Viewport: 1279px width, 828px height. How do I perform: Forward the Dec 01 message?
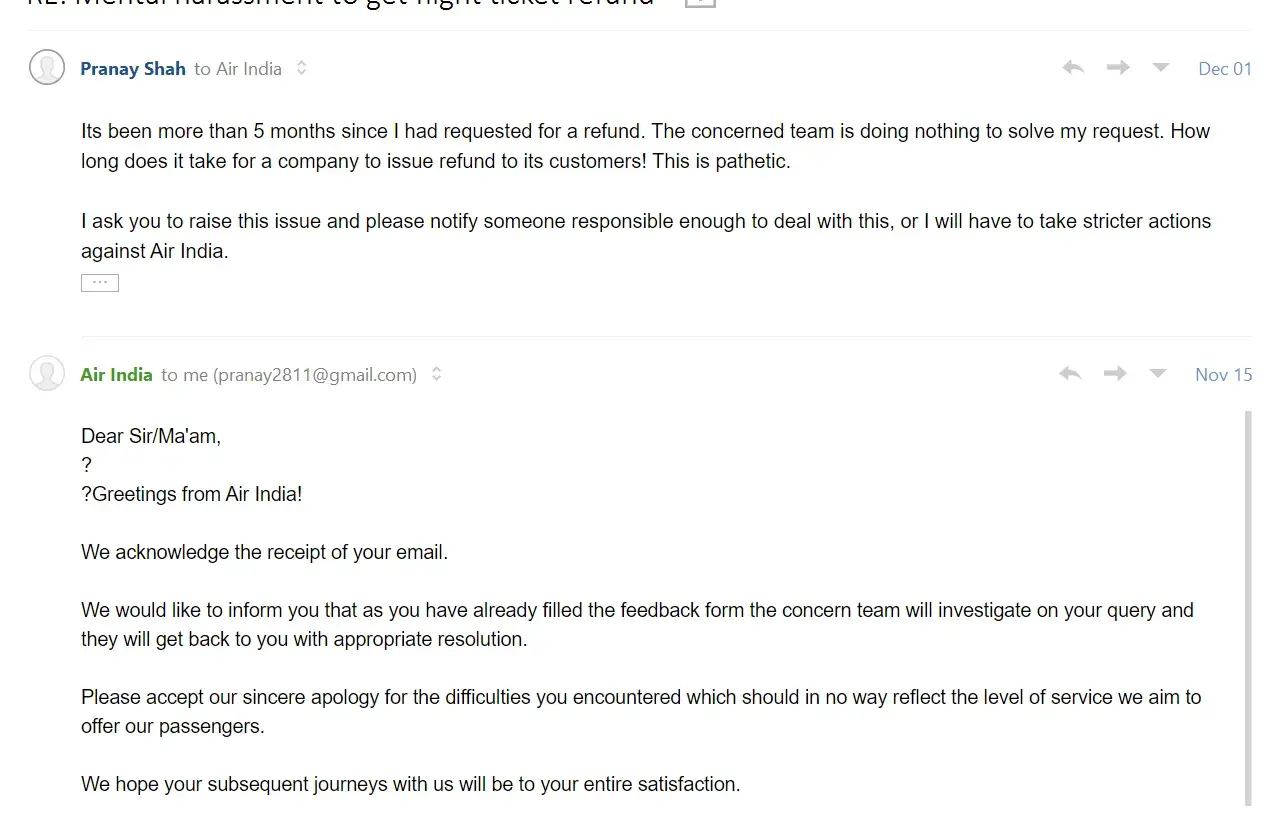coord(1118,68)
